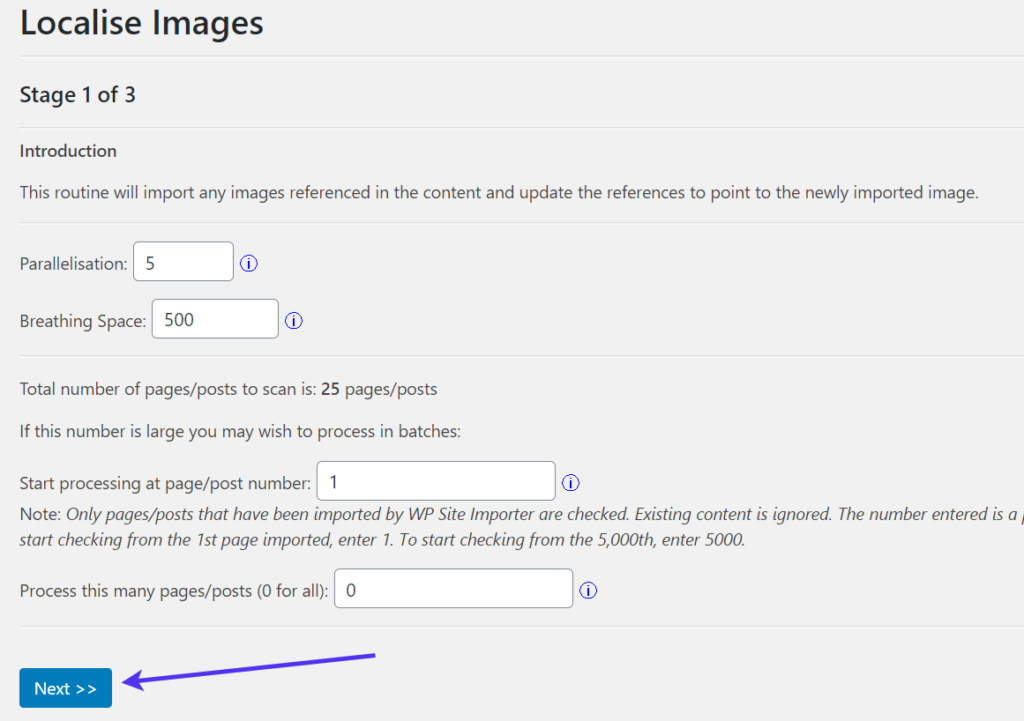Focus the Parallelisation input field
Image resolution: width=1024 pixels, height=721 pixels.
point(183,262)
